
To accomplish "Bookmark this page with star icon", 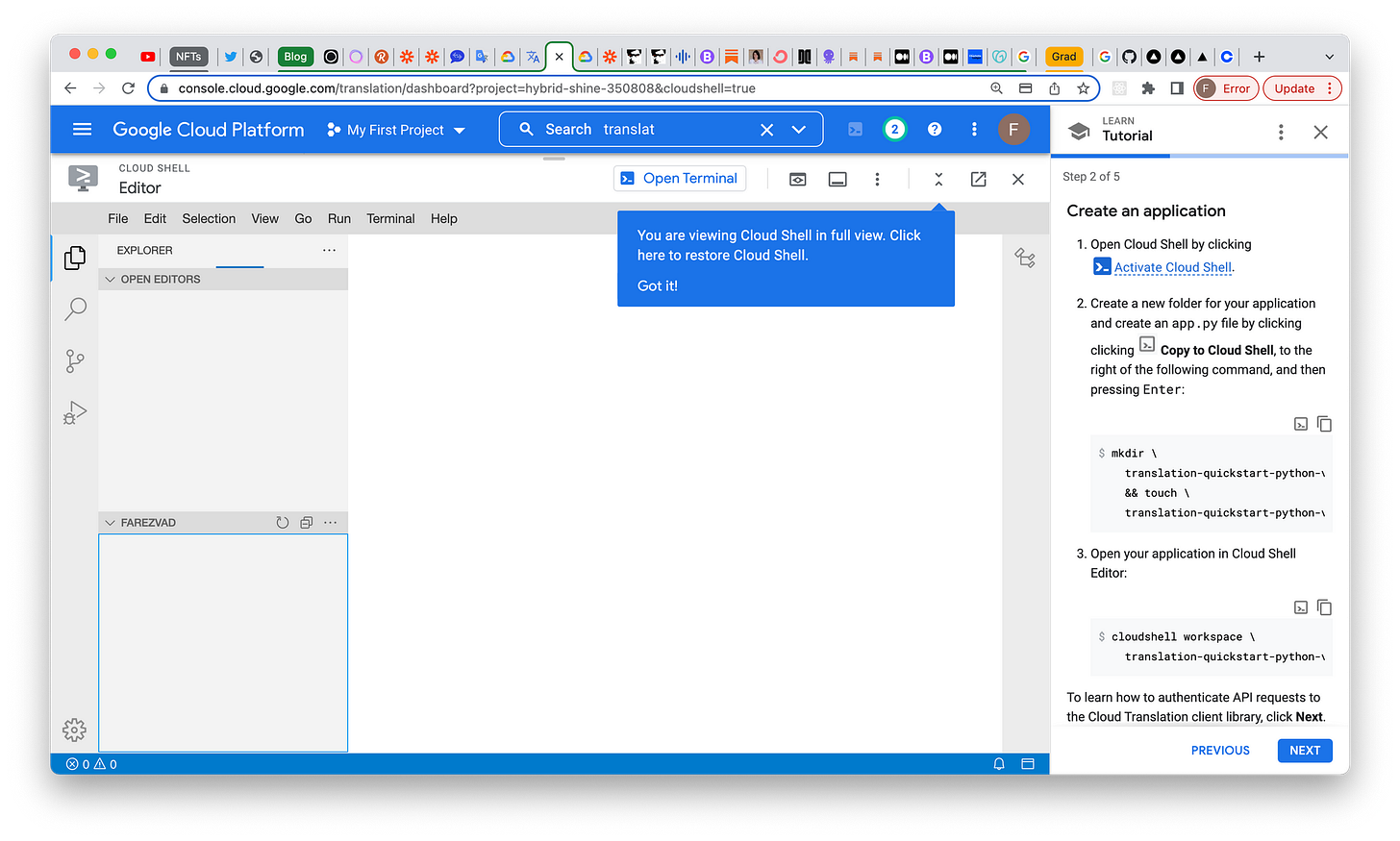I will click(x=1084, y=88).
